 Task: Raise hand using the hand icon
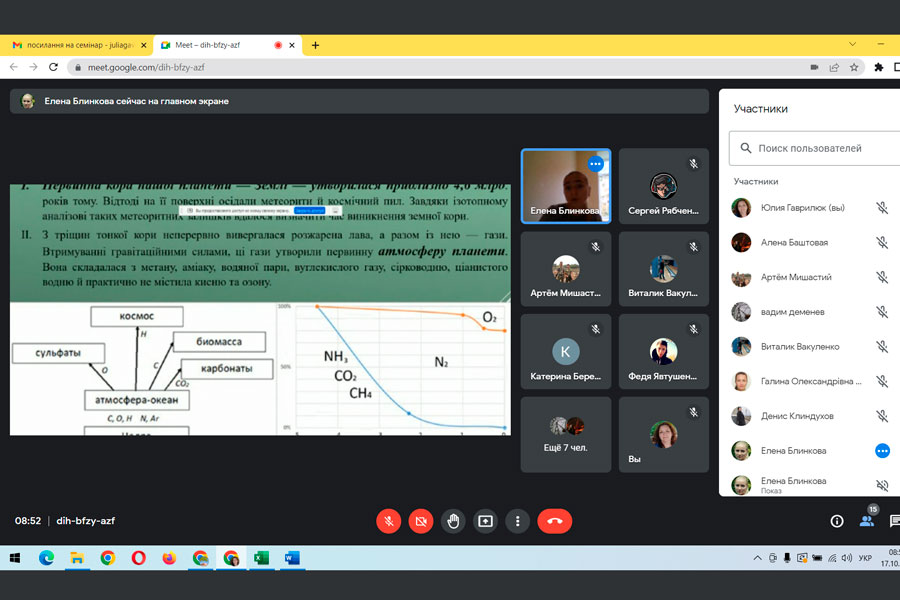click(453, 521)
